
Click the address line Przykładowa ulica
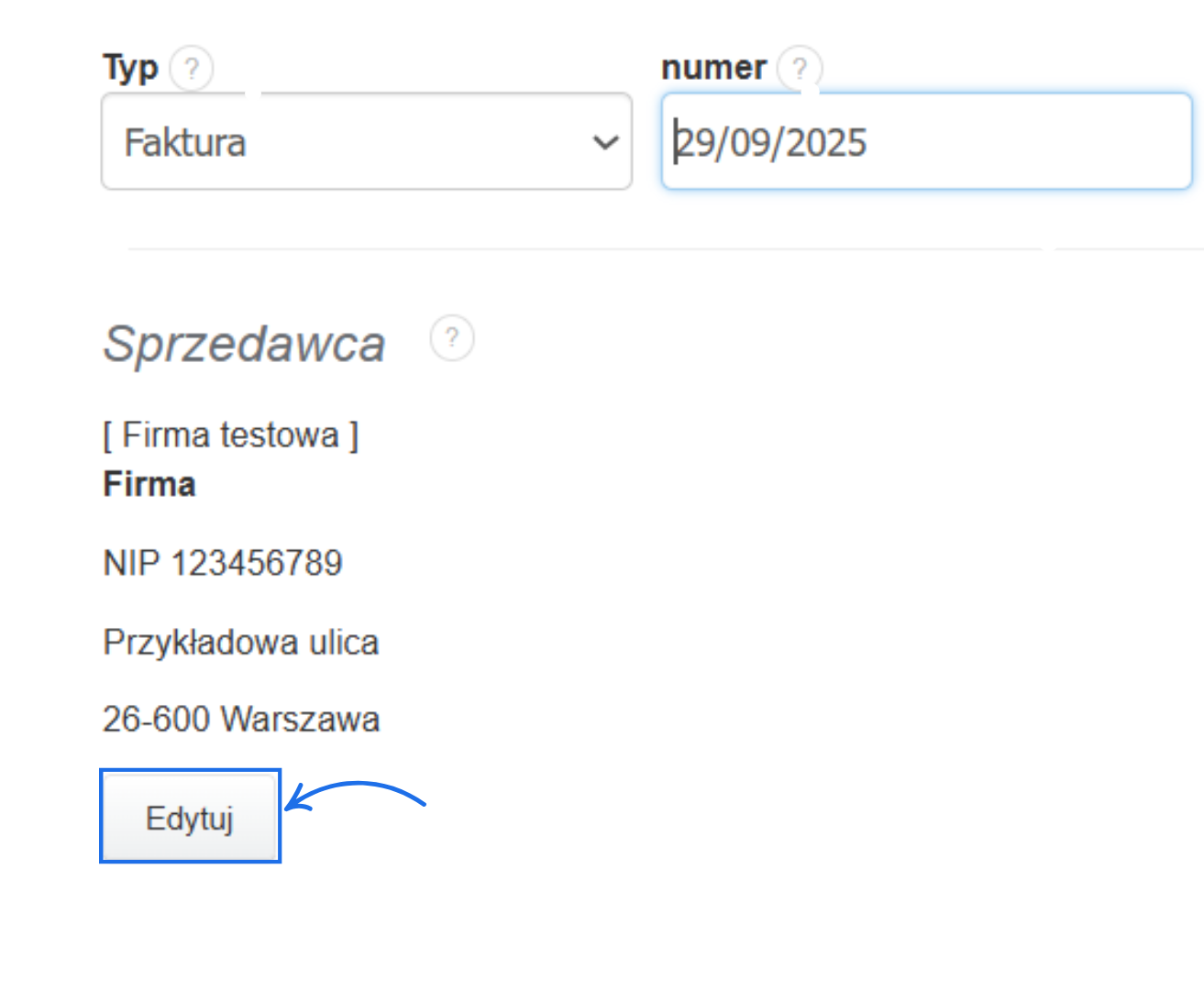tap(240, 642)
